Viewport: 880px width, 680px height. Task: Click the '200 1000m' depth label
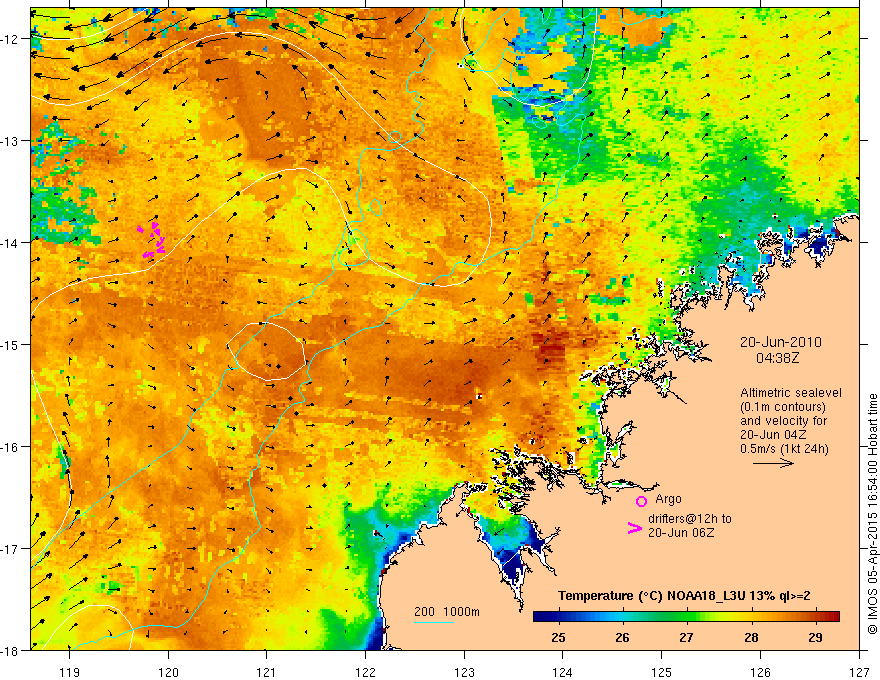[447, 612]
